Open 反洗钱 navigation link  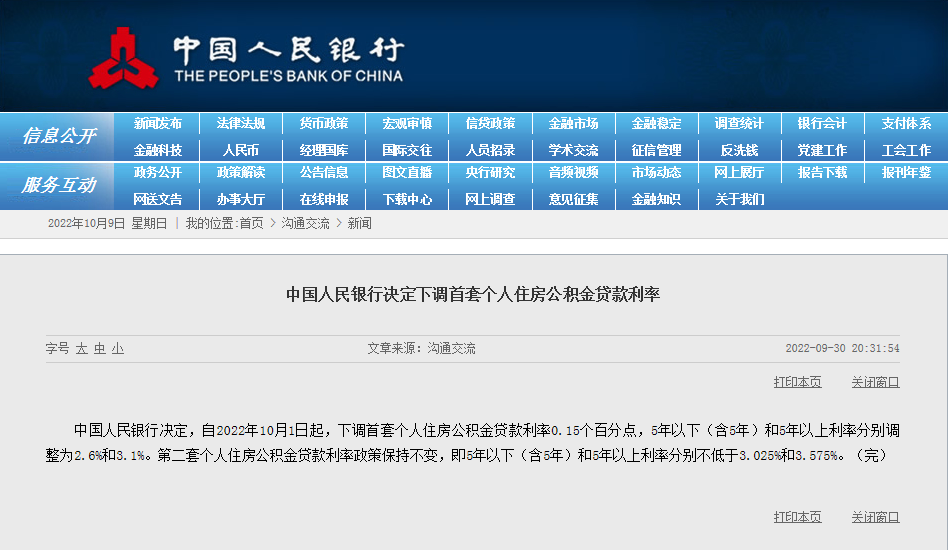click(739, 150)
